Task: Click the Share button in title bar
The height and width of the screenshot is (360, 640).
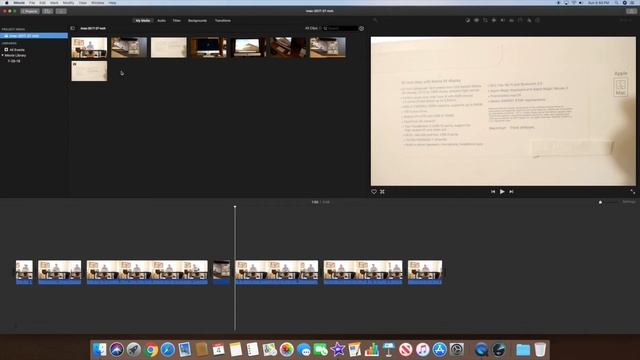Action: pos(631,11)
